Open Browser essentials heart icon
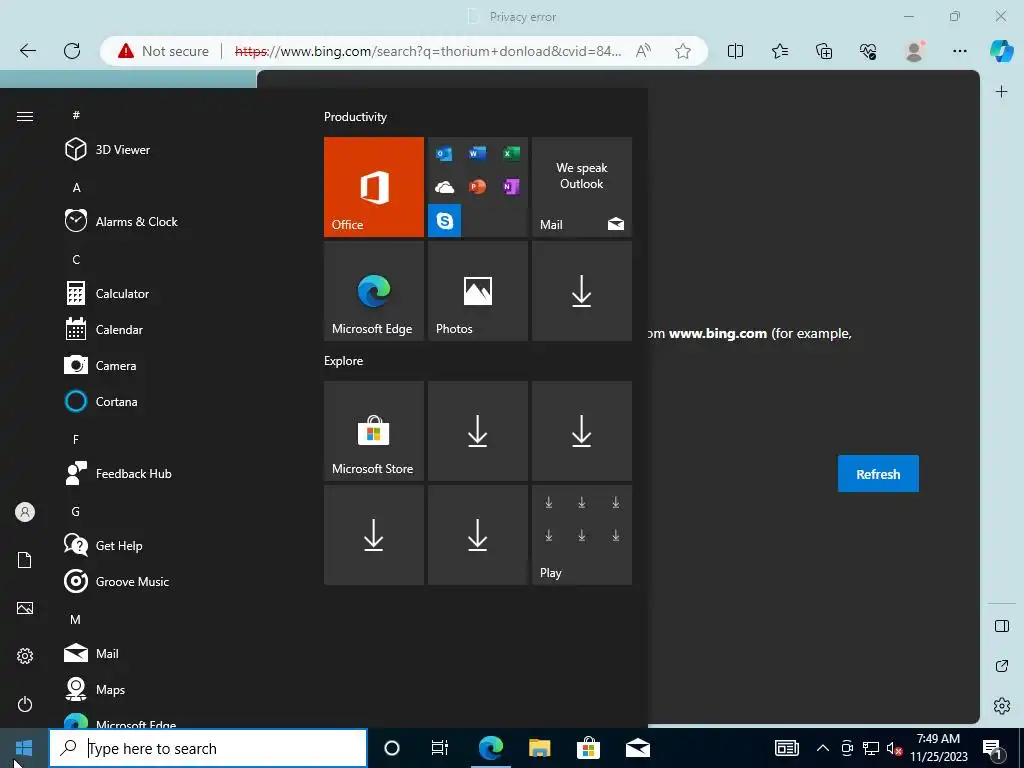This screenshot has height=768, width=1024. pos(869,51)
